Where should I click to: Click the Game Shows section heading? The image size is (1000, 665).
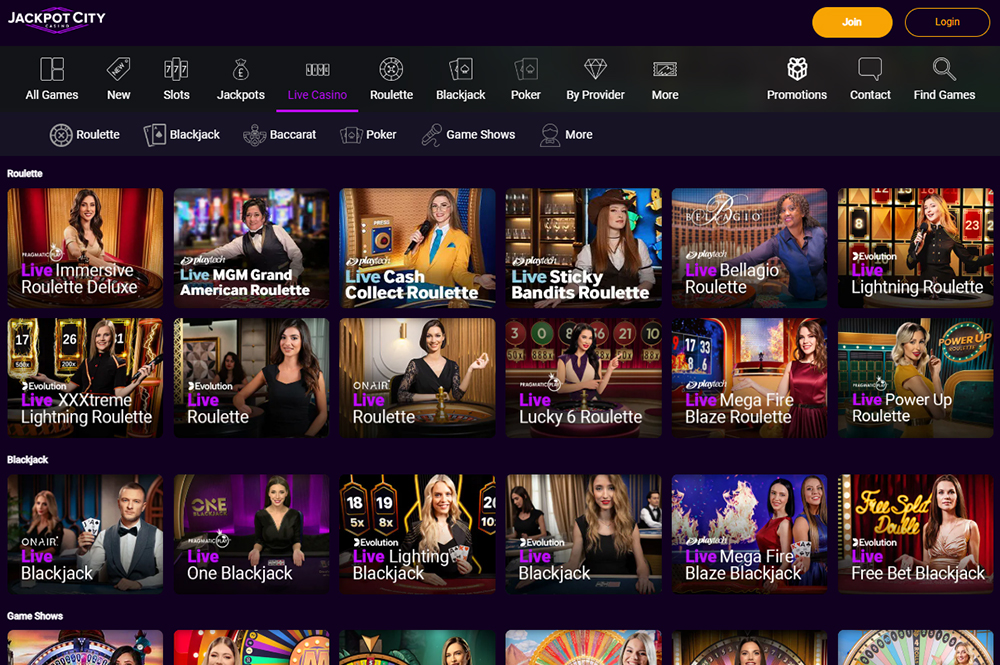[35, 616]
